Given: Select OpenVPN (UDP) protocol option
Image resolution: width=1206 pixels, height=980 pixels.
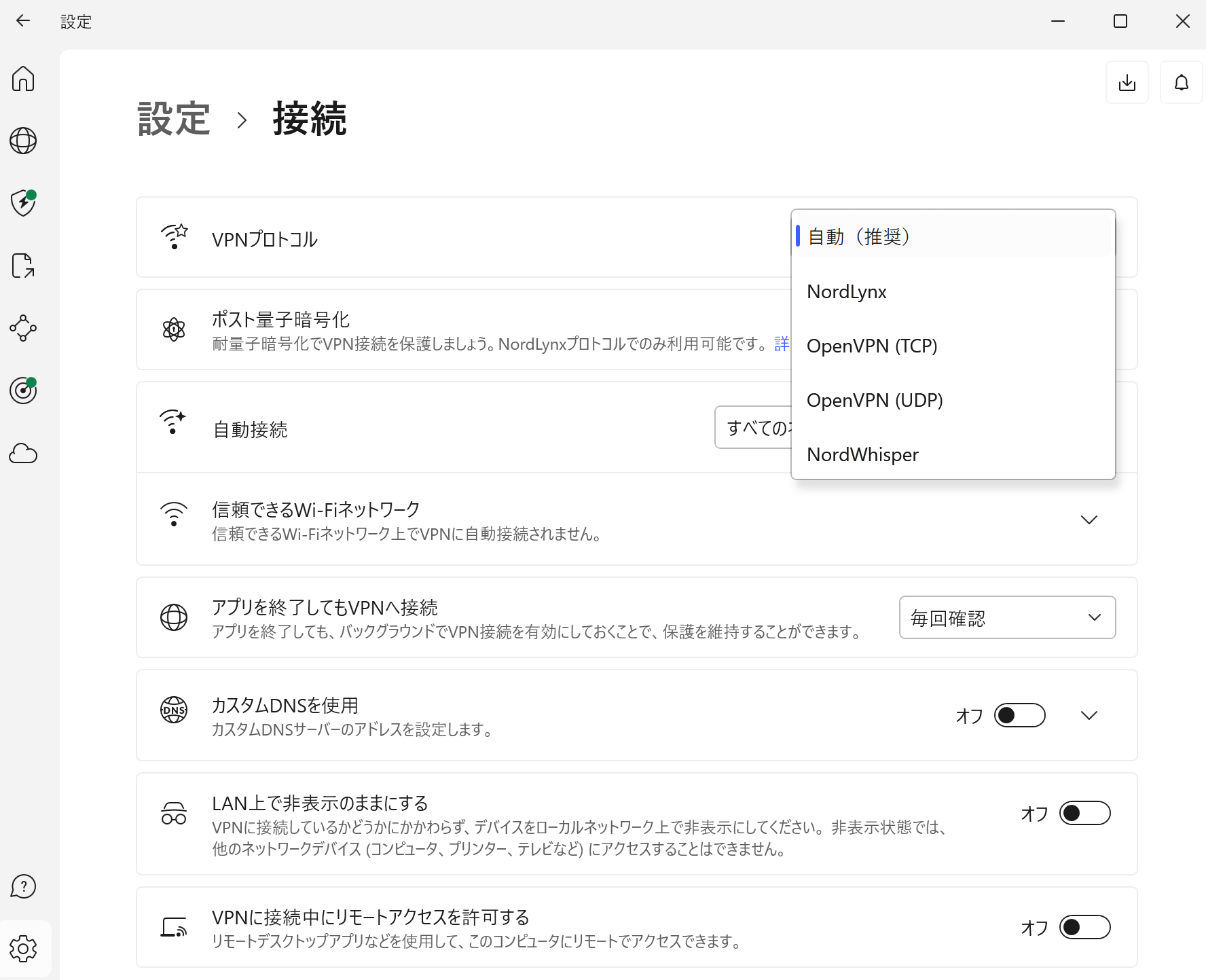Looking at the screenshot, I should pos(953,400).
